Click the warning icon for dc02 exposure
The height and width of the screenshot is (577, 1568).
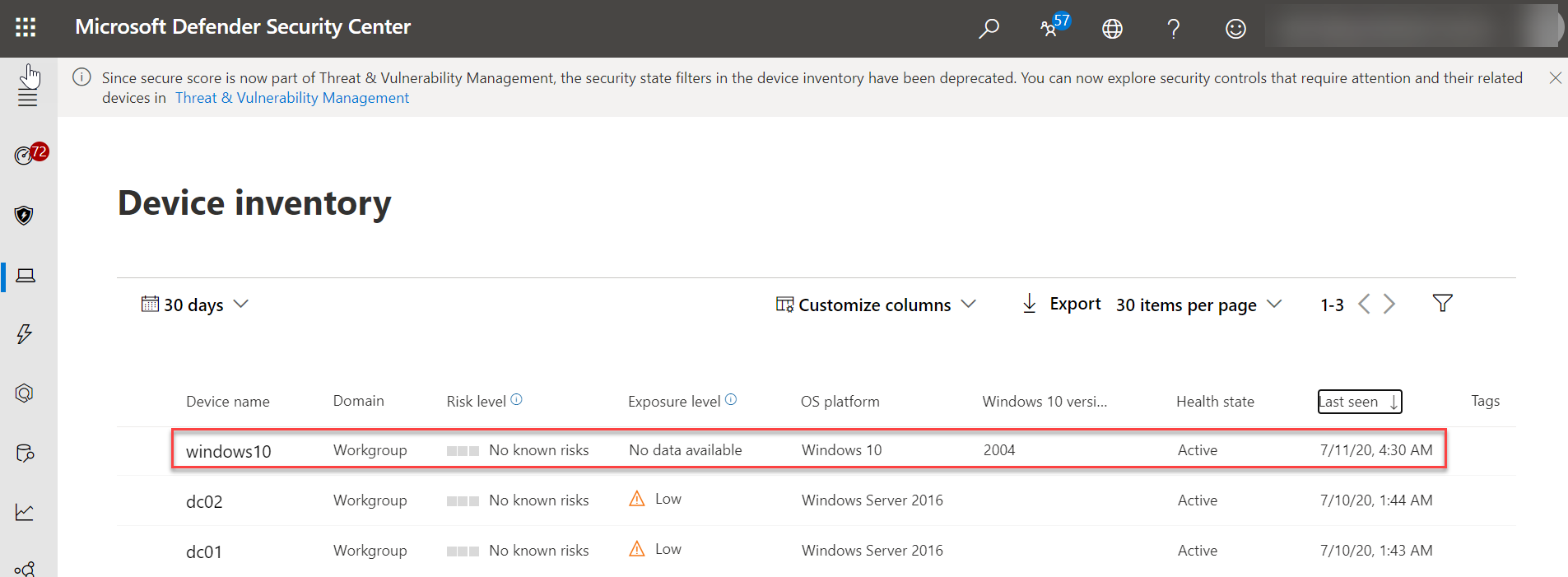coord(637,499)
